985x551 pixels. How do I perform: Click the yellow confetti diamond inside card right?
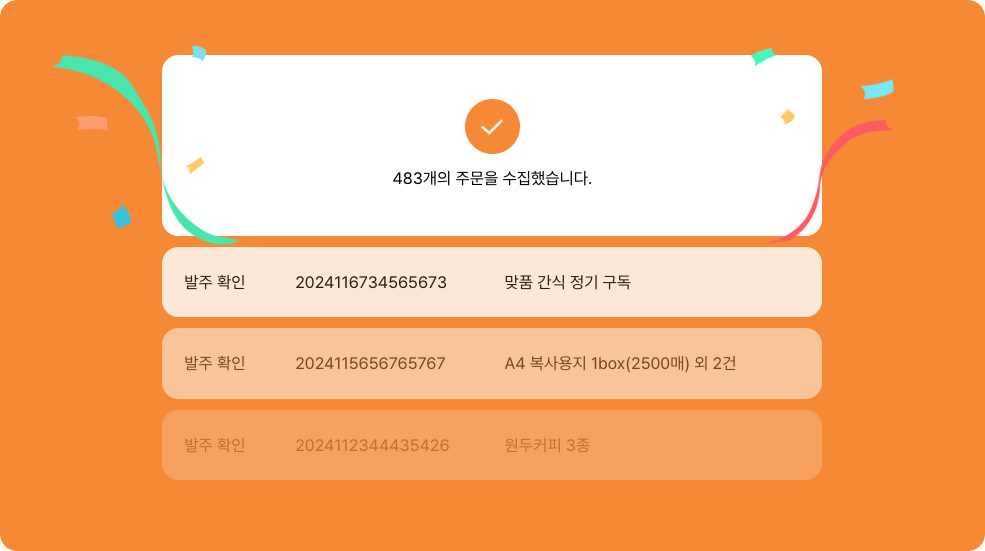[x=788, y=117]
